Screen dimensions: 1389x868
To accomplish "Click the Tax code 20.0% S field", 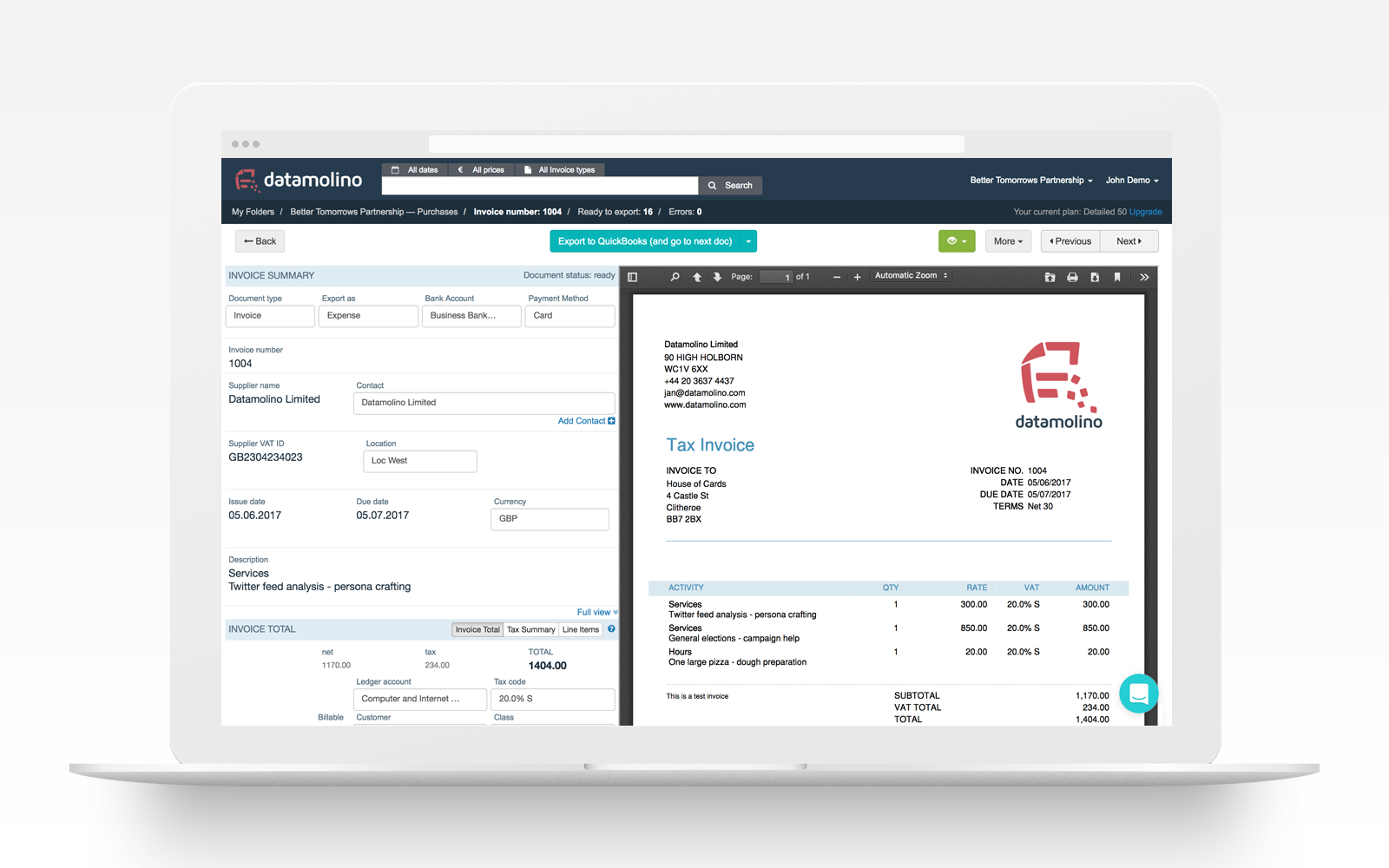I will pyautogui.click(x=553, y=699).
